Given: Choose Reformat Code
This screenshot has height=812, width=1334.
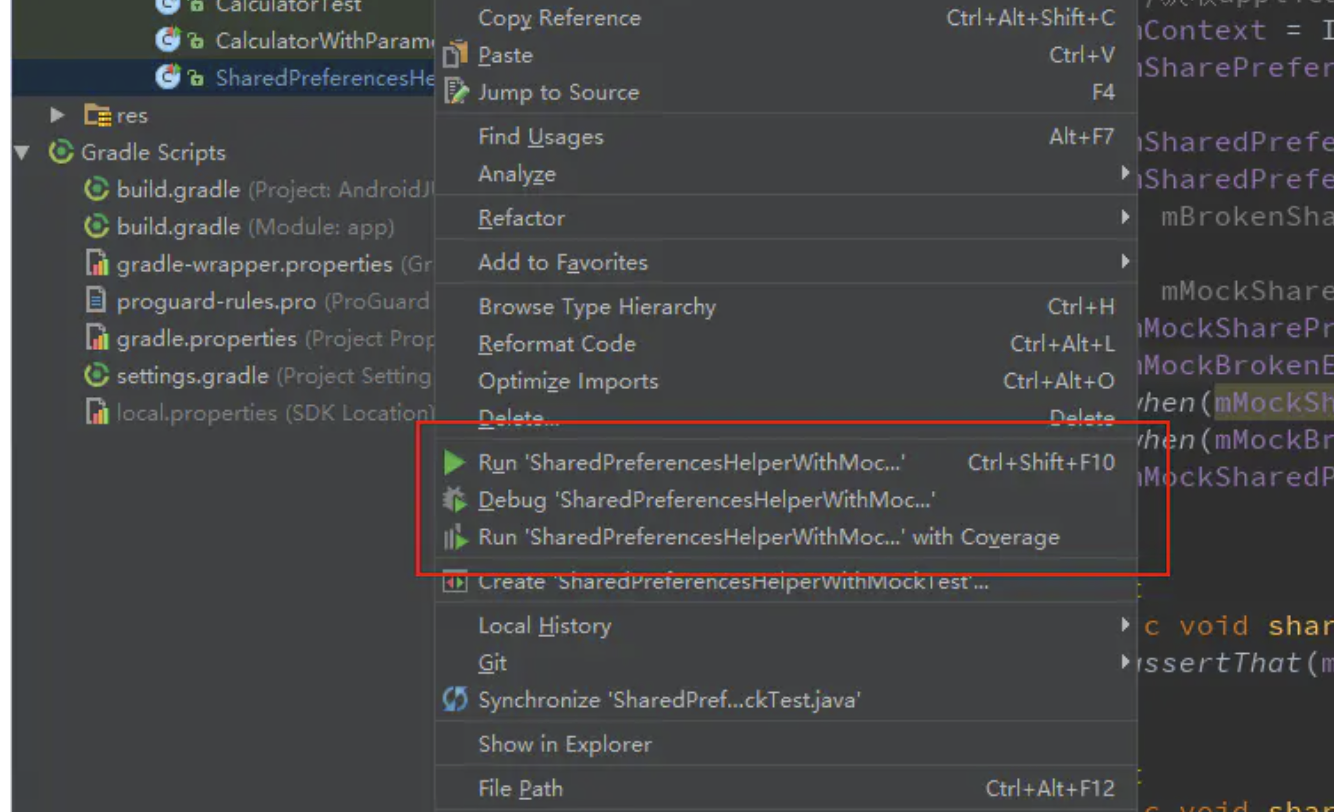Looking at the screenshot, I should [786, 344].
